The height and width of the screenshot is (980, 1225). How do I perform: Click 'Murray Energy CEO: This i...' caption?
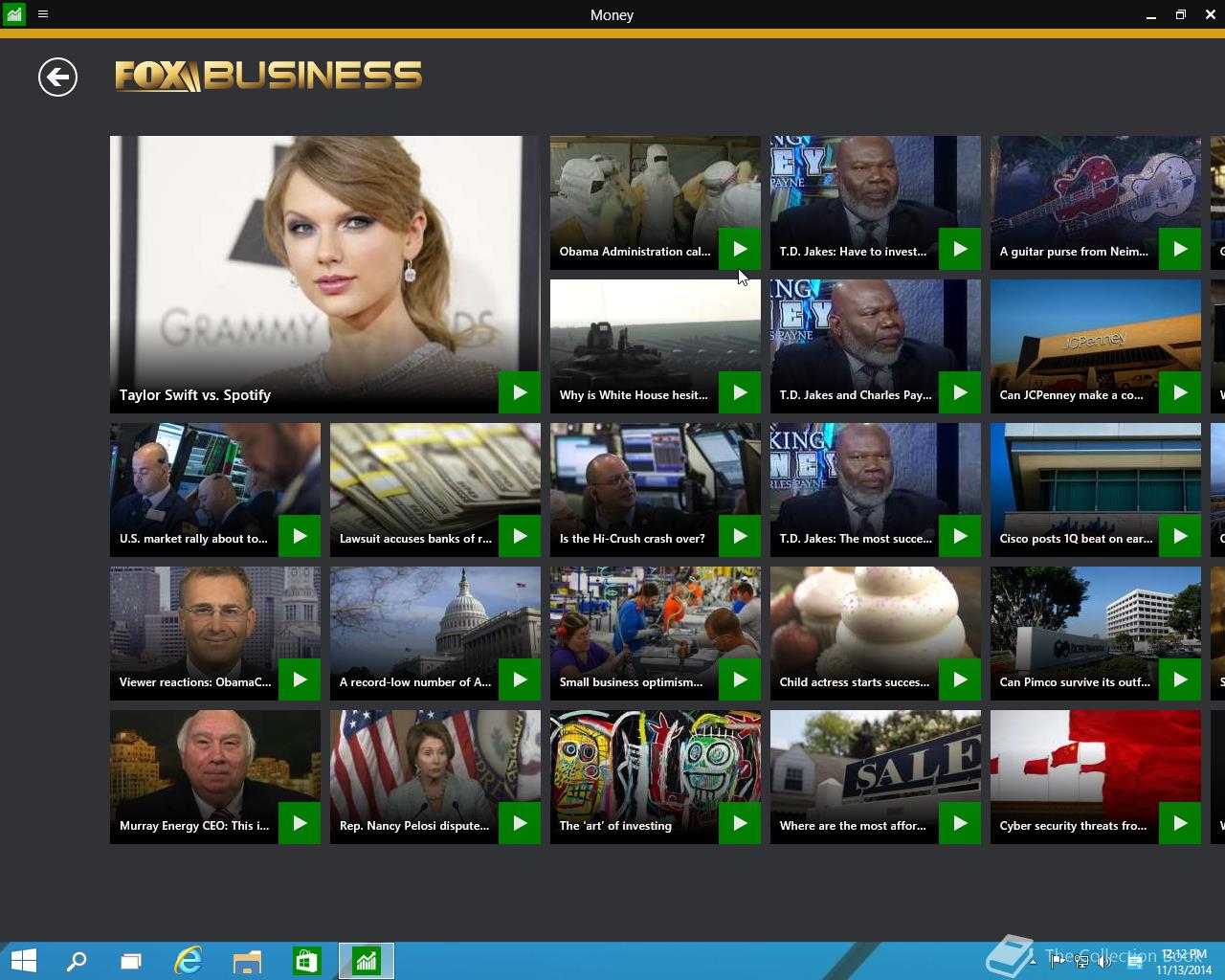click(x=194, y=825)
